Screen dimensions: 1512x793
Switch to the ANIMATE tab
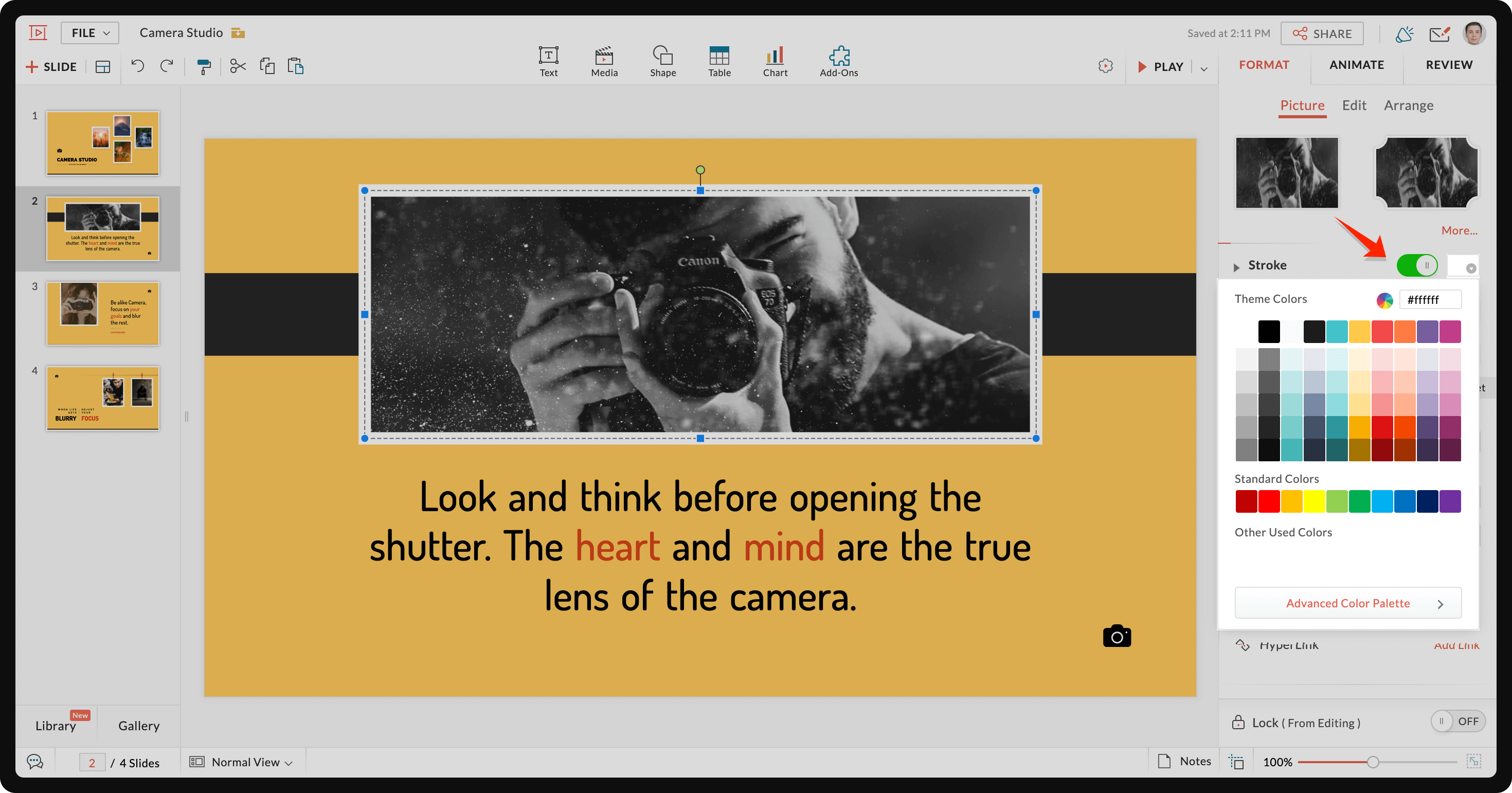coord(1357,65)
